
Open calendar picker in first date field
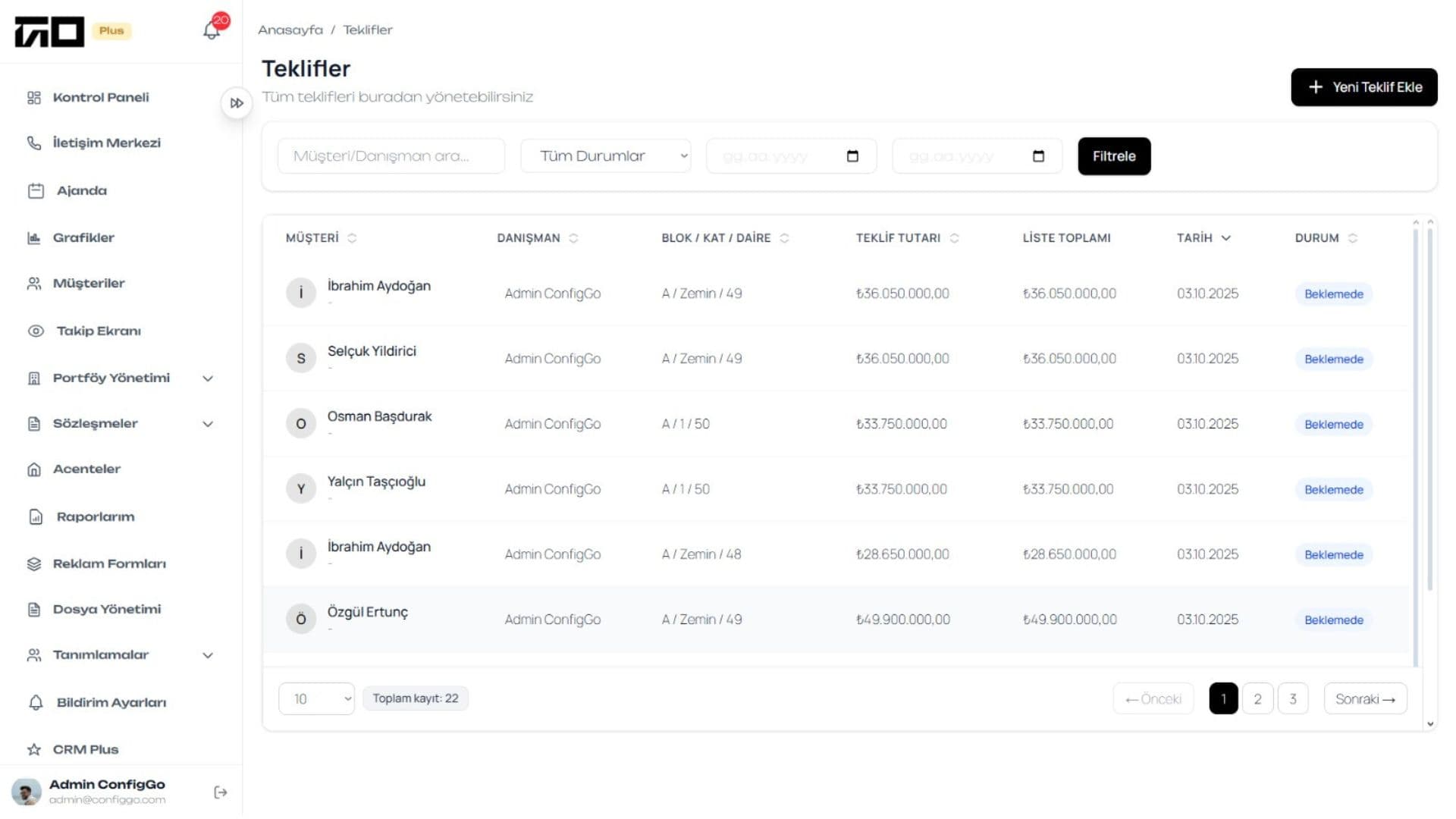[852, 156]
